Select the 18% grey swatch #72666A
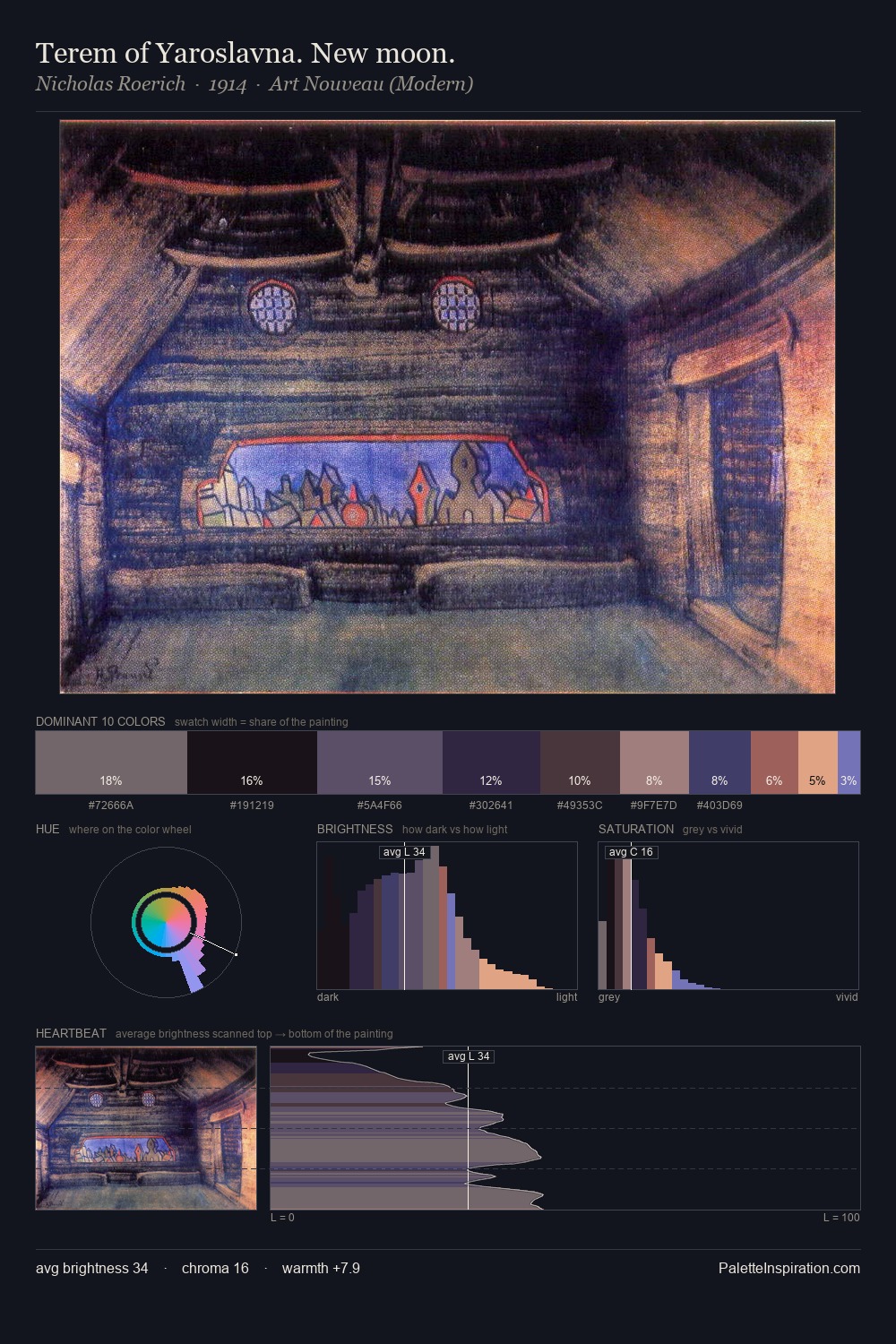This screenshot has width=896, height=1344. point(111,762)
